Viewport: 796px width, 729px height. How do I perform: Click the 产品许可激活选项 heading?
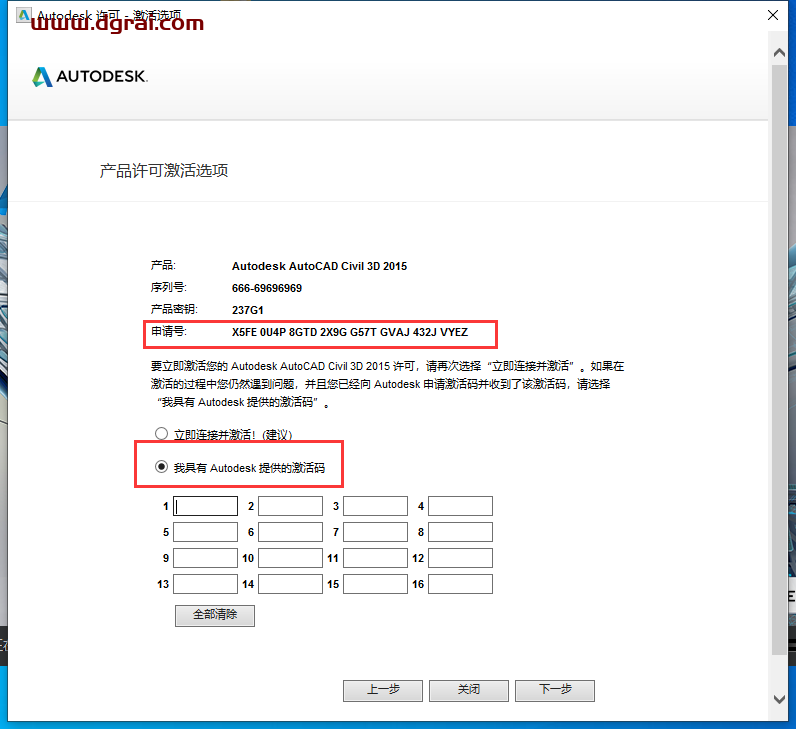point(164,171)
